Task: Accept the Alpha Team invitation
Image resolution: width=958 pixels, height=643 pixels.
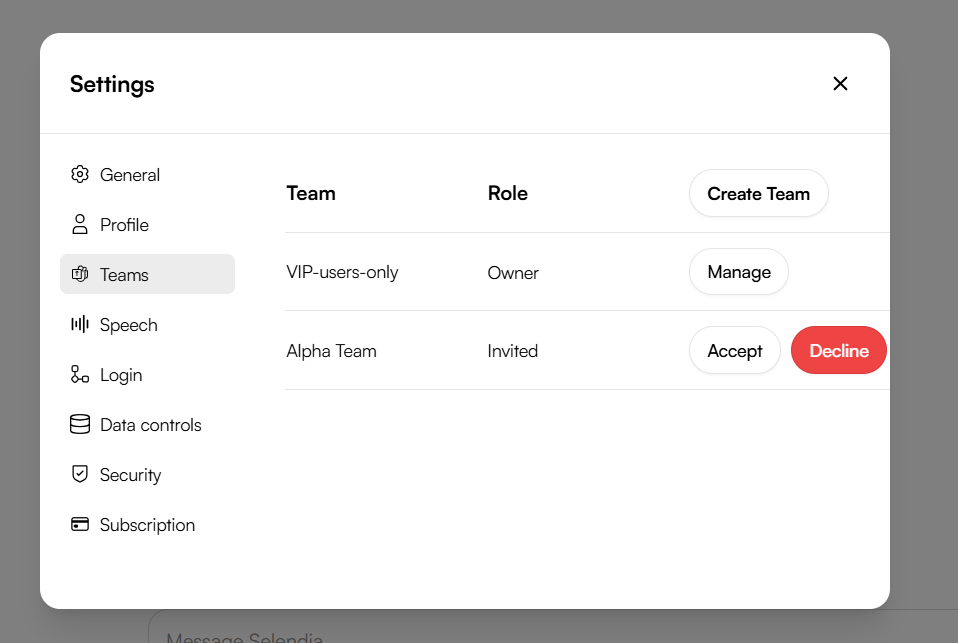Action: 734,350
